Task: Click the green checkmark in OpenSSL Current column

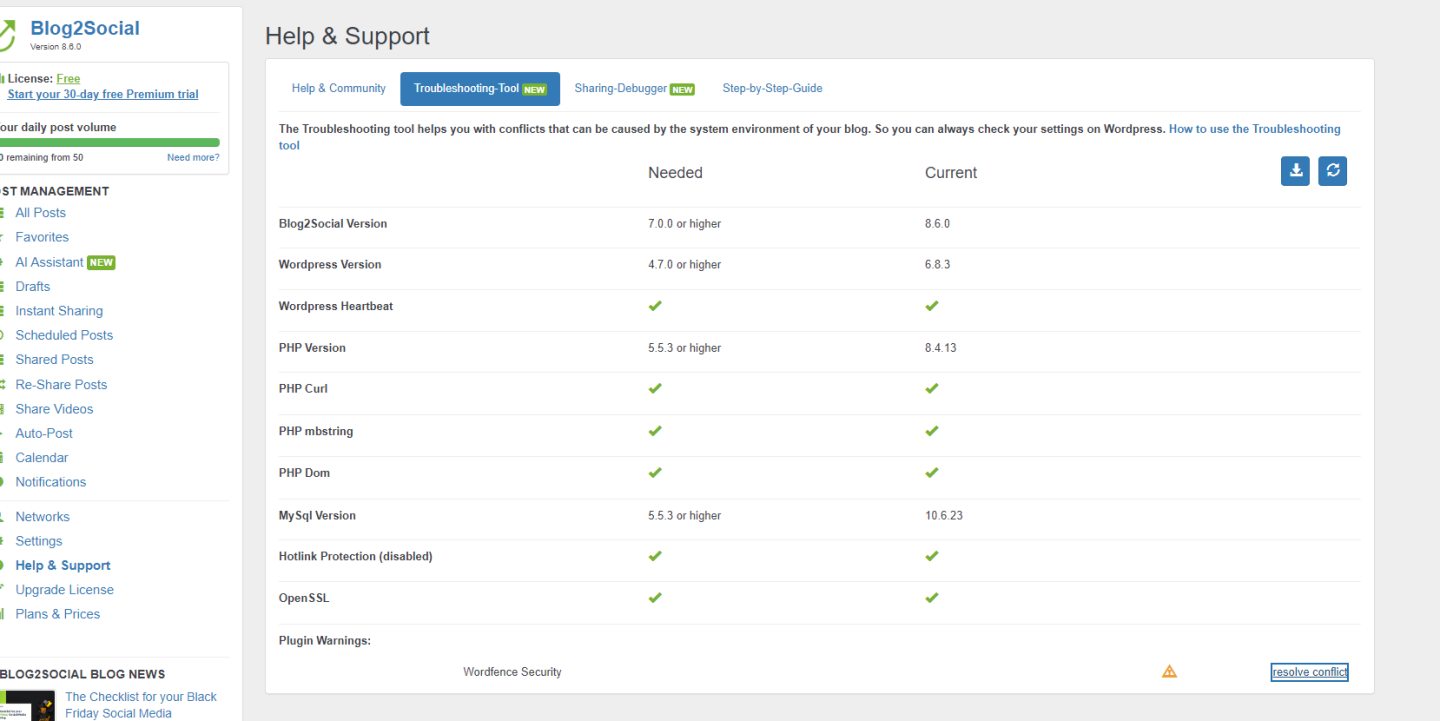Action: click(931, 598)
